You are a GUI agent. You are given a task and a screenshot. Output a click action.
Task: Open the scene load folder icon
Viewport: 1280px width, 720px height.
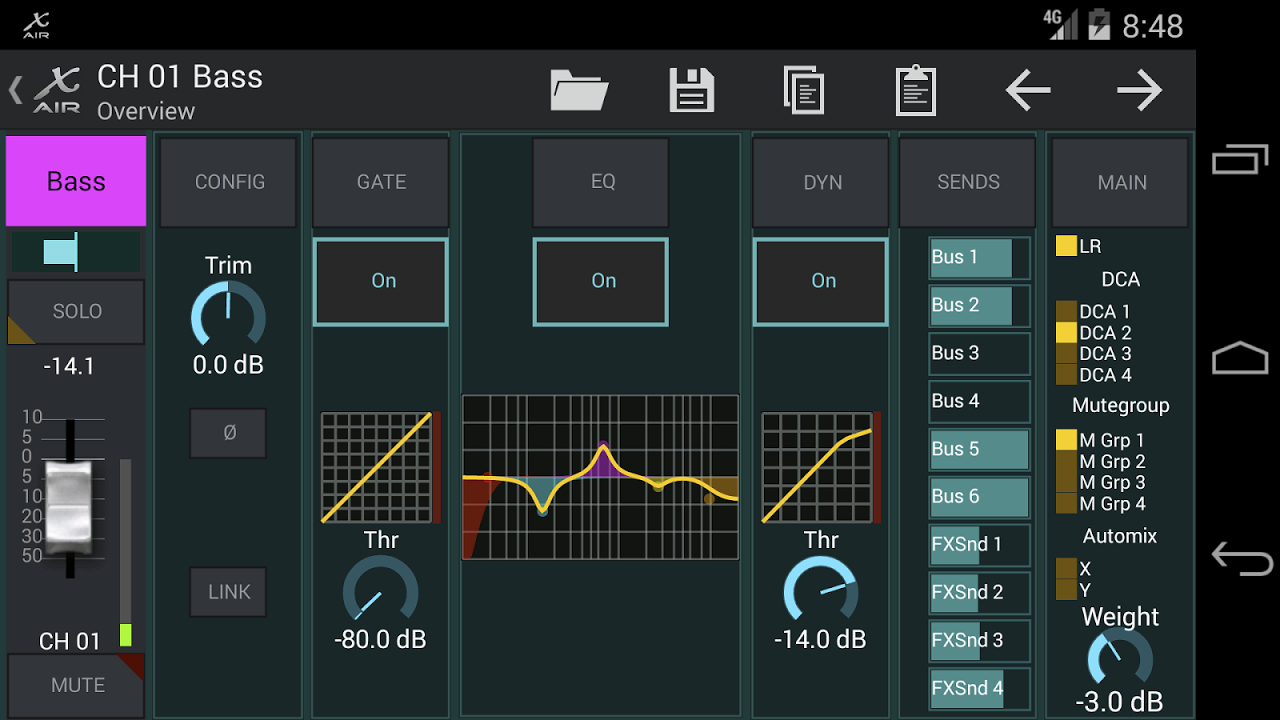coord(578,90)
